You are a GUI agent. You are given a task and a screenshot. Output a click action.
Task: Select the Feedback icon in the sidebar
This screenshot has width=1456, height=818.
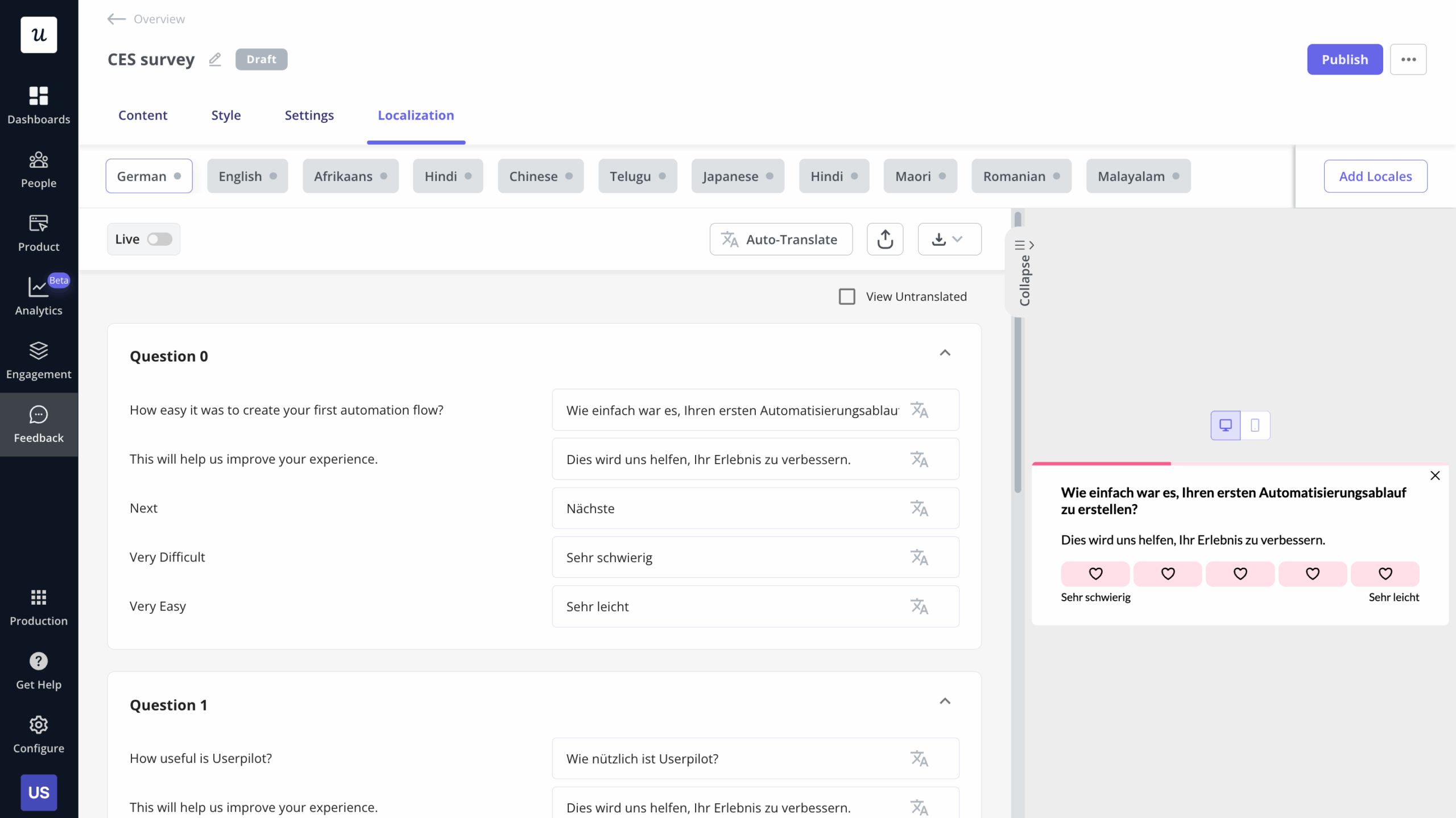[x=39, y=424]
